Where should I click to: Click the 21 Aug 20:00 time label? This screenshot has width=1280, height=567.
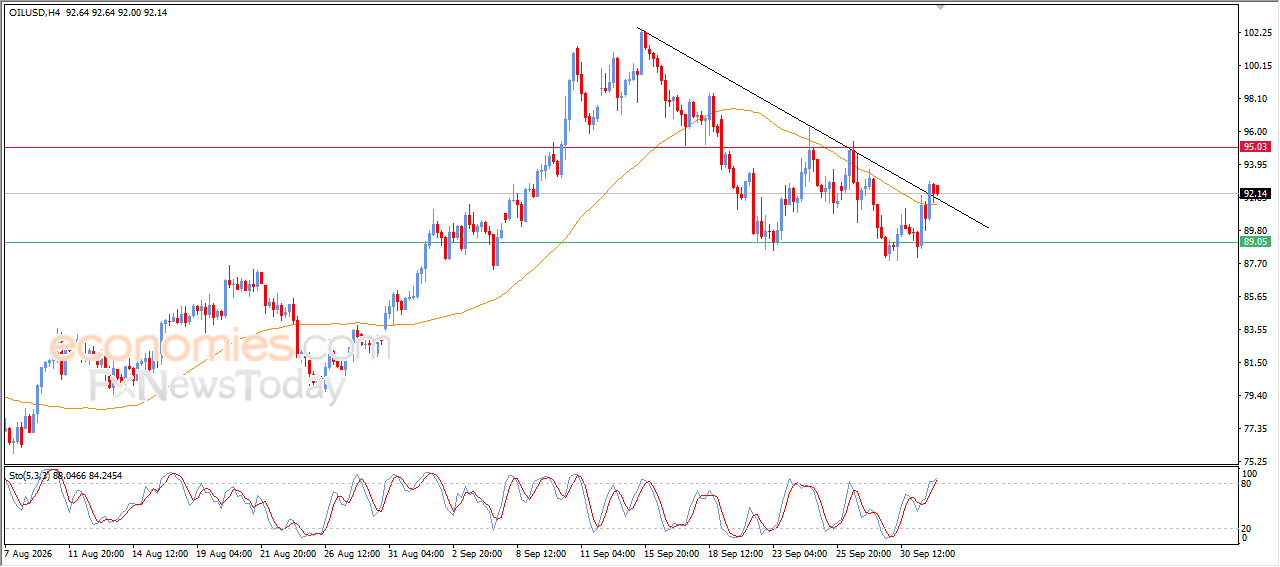click(288, 552)
